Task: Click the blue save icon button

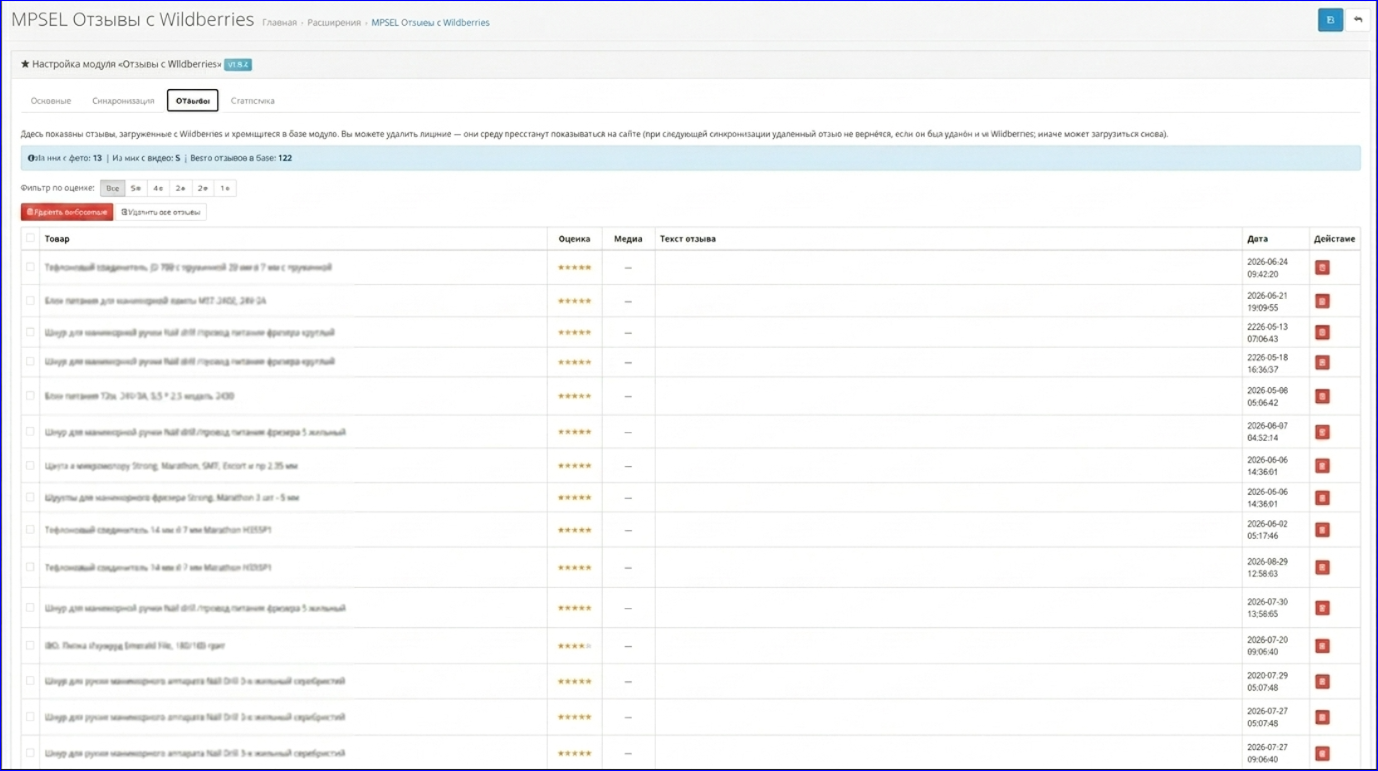Action: [1330, 20]
